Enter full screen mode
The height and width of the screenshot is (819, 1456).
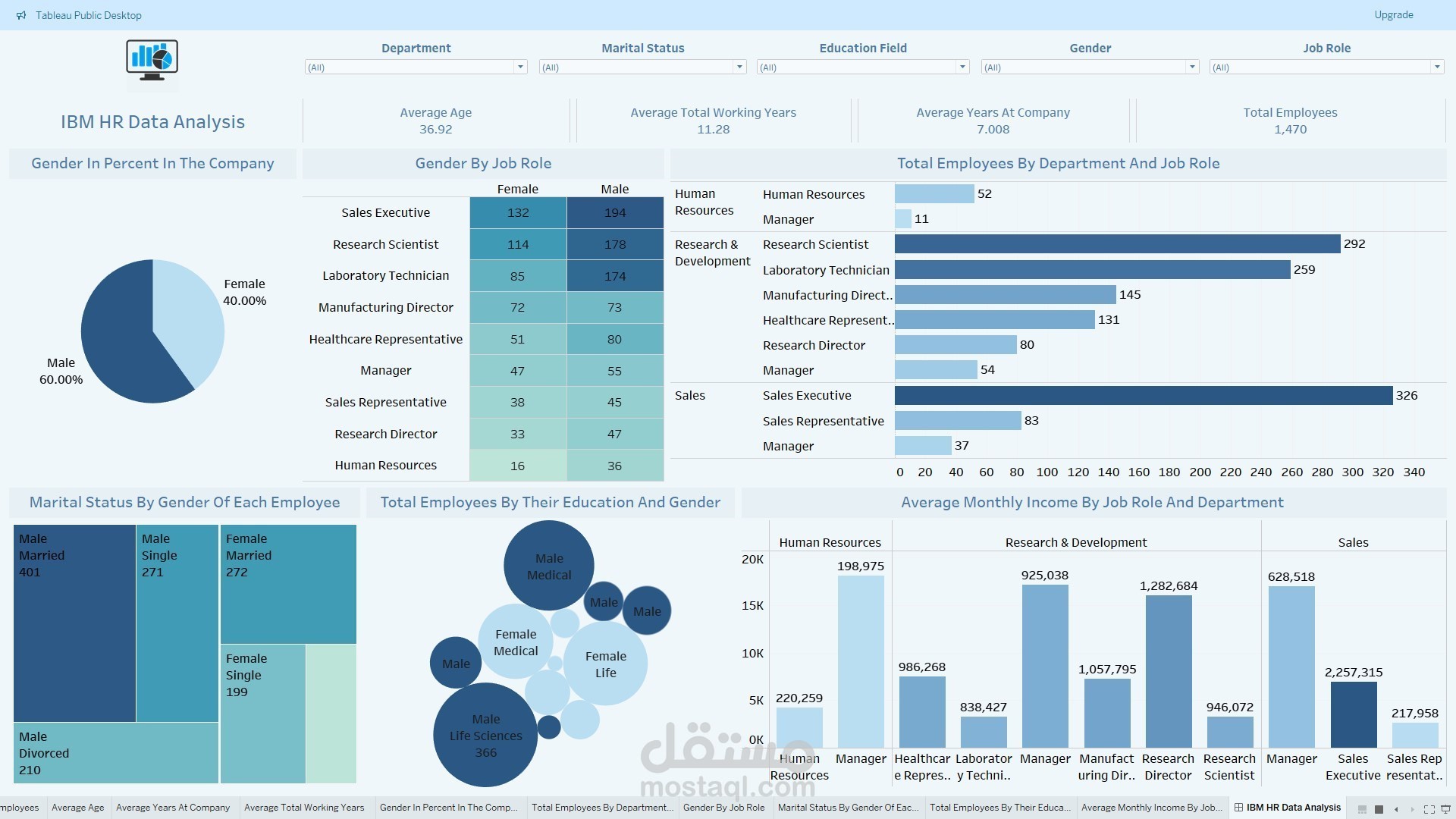tap(1429, 809)
